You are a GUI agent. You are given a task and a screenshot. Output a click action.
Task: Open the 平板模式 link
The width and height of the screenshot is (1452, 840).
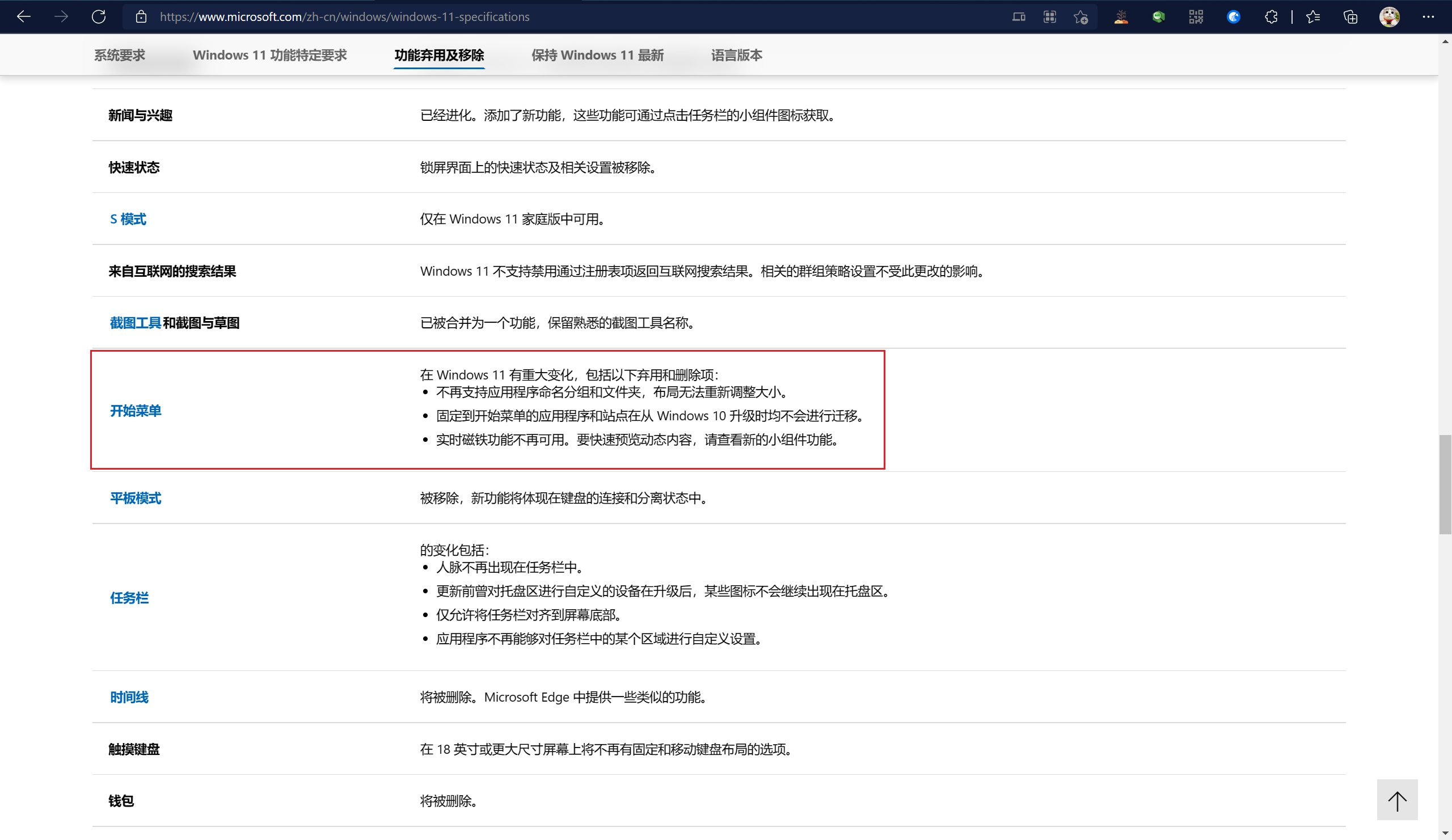[x=136, y=498]
